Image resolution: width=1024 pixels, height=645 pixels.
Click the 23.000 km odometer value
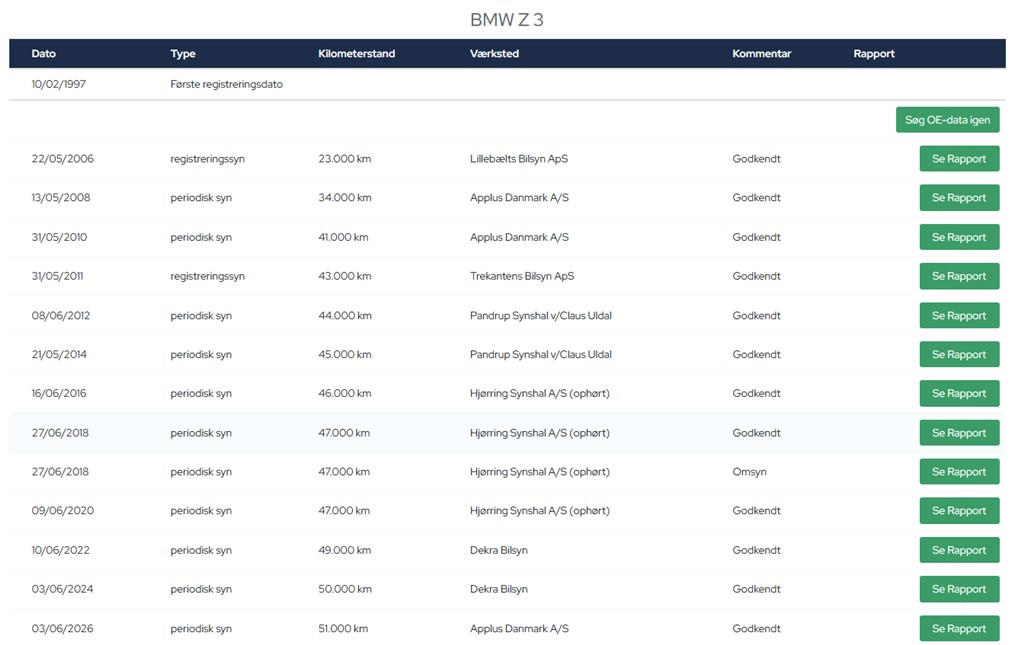345,159
